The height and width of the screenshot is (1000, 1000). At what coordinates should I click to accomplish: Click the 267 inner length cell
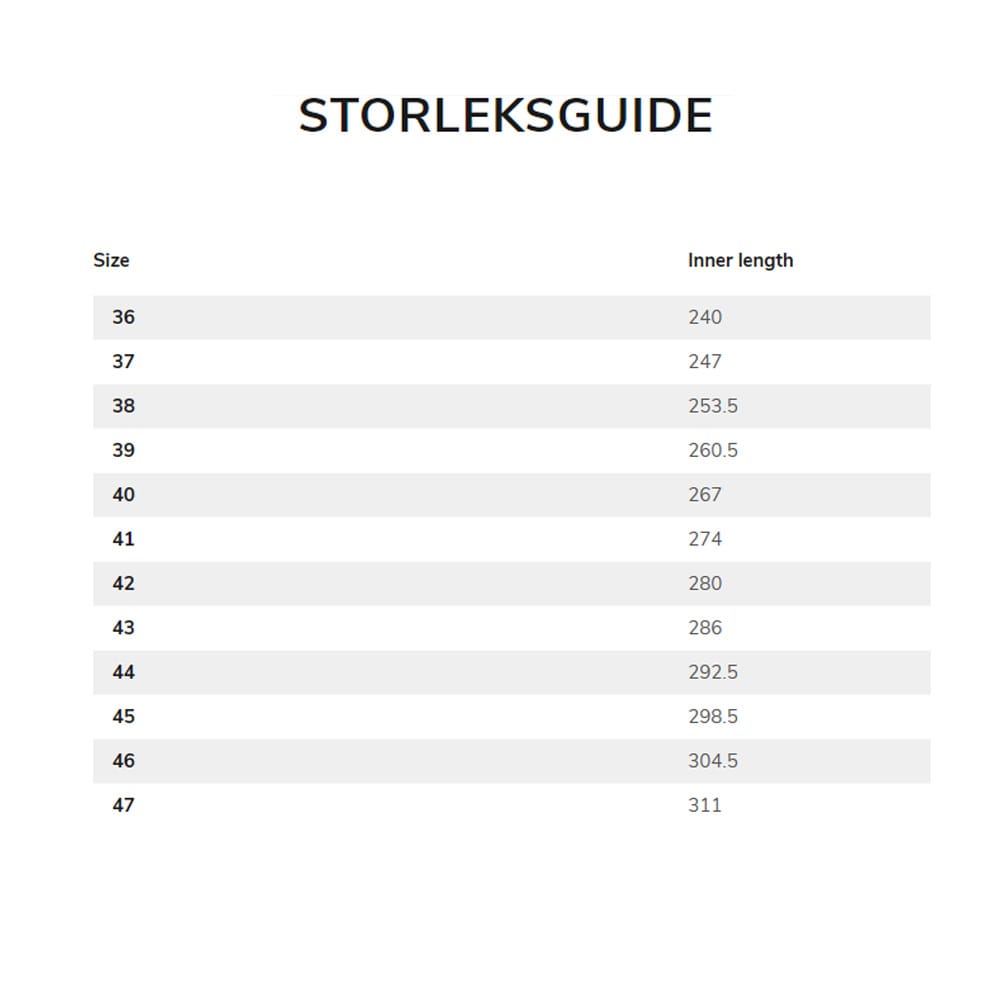(705, 495)
